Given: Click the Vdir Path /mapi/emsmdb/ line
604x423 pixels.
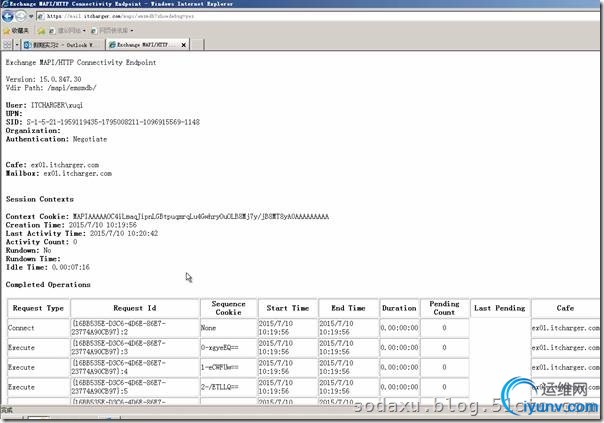Looking at the screenshot, I should (51, 88).
